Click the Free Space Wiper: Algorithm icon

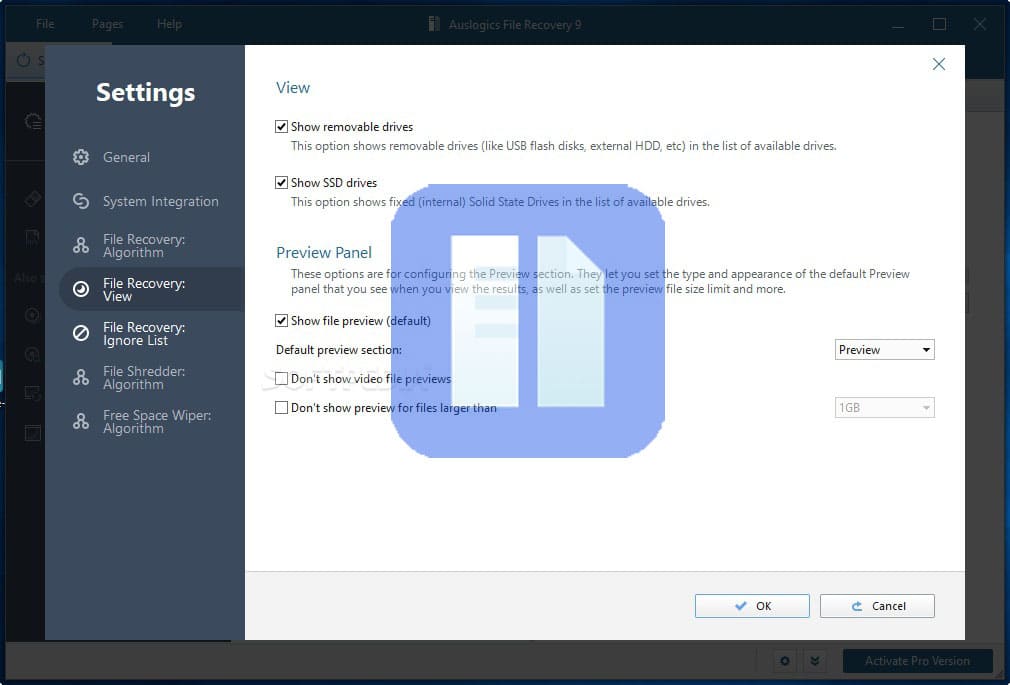[81, 421]
